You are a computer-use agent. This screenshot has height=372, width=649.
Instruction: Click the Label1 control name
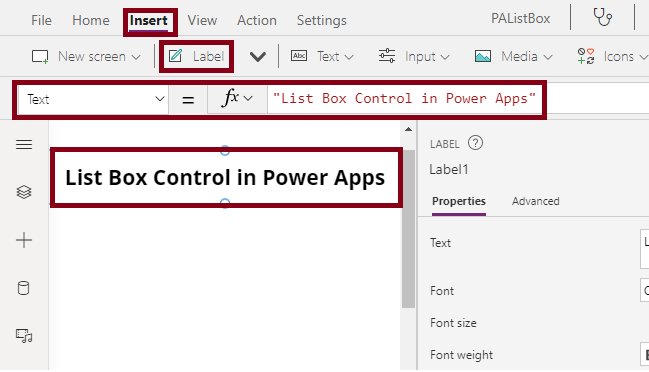449,169
